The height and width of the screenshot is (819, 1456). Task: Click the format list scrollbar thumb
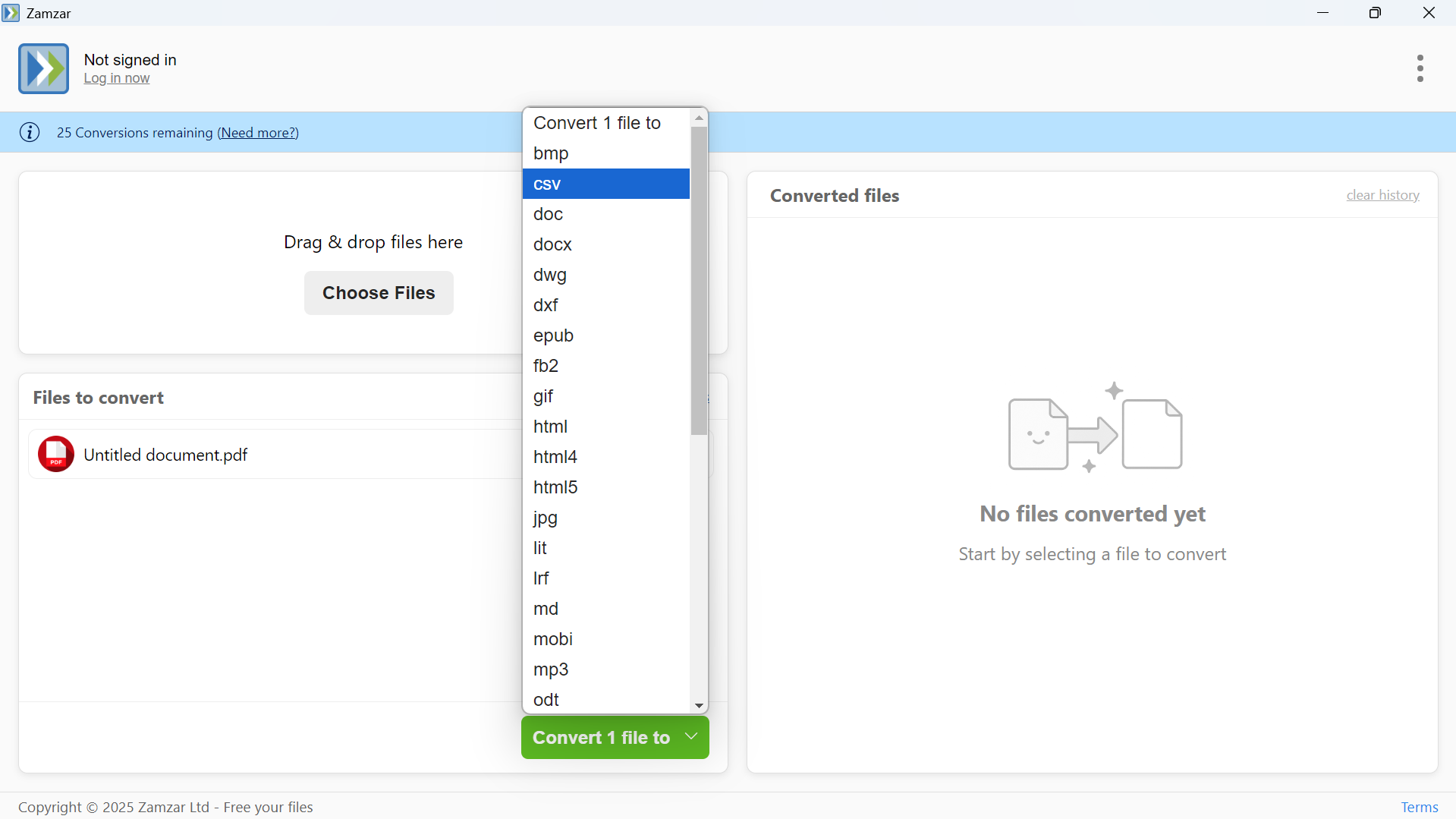click(700, 281)
